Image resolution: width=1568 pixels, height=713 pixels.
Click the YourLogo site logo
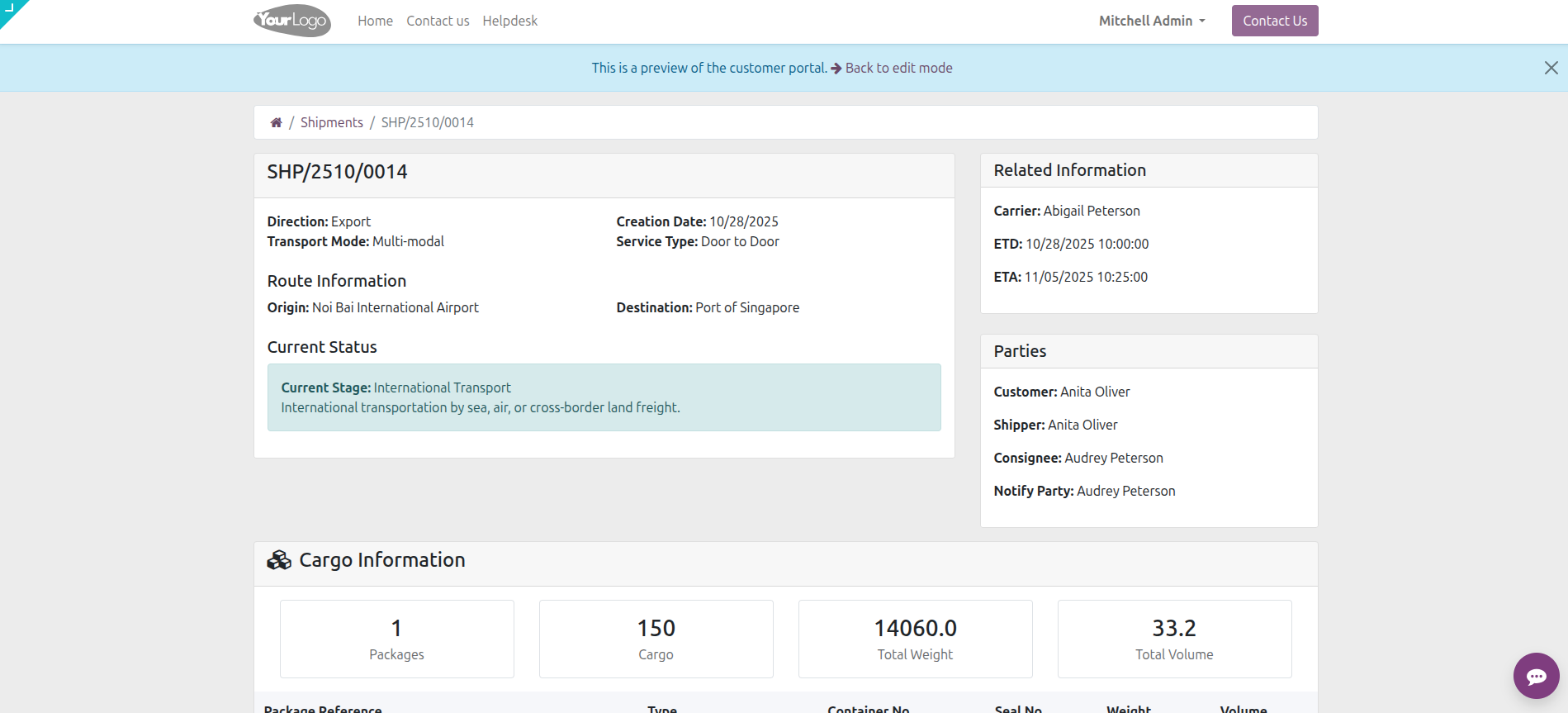pos(292,21)
